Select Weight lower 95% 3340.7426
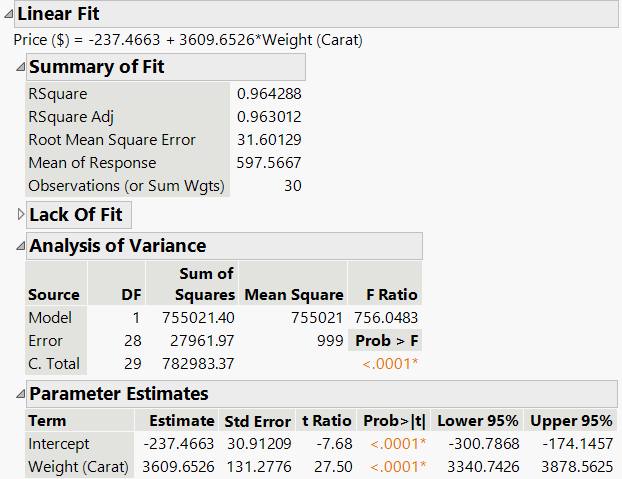 tap(483, 467)
